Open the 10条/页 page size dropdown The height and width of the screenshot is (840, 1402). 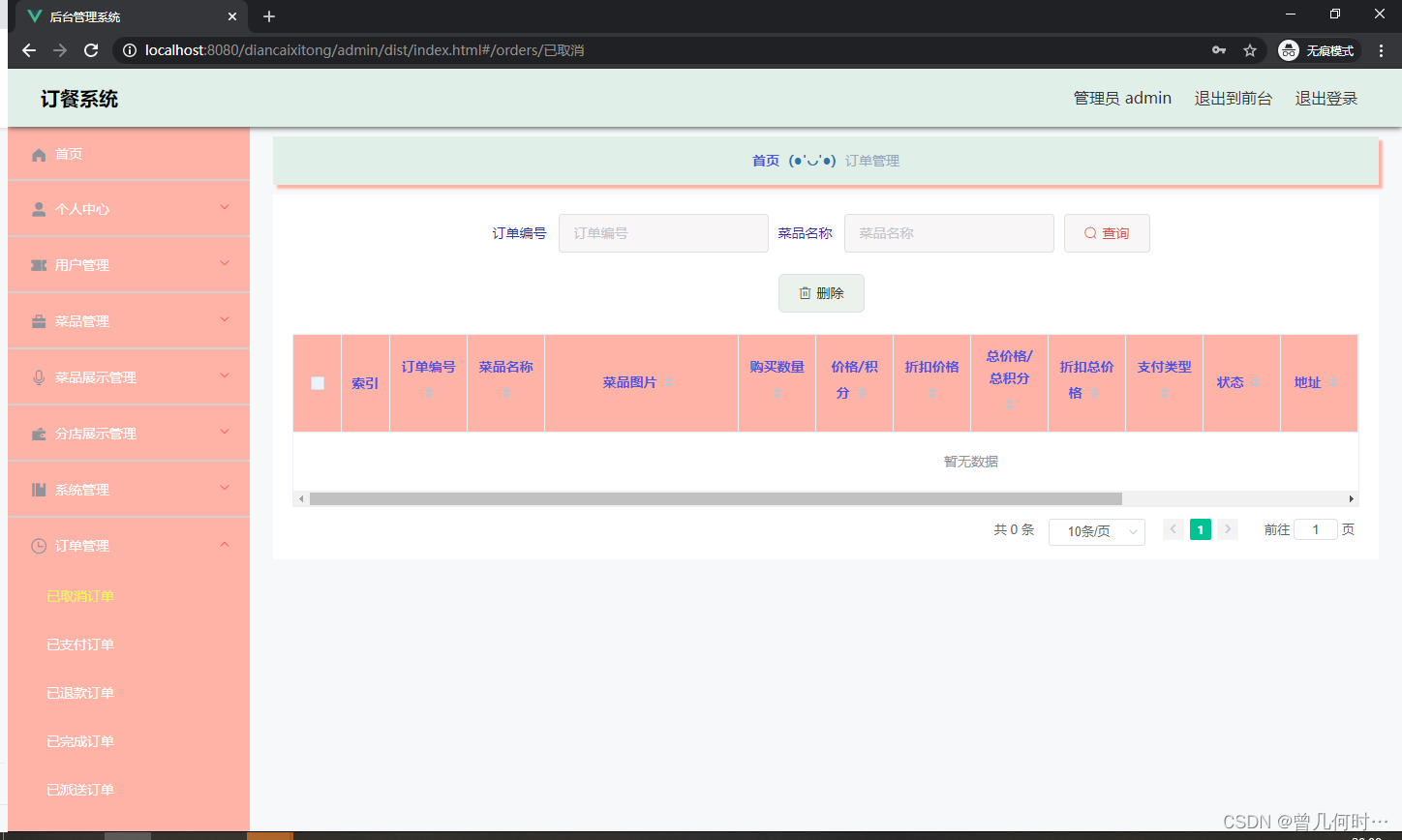tap(1097, 532)
